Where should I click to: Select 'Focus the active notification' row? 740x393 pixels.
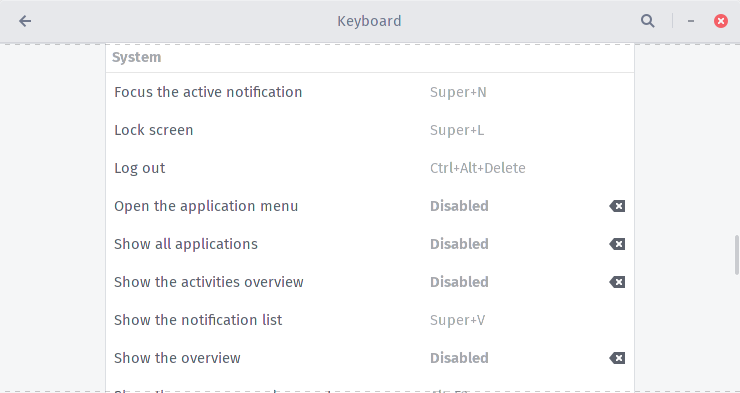click(x=370, y=92)
